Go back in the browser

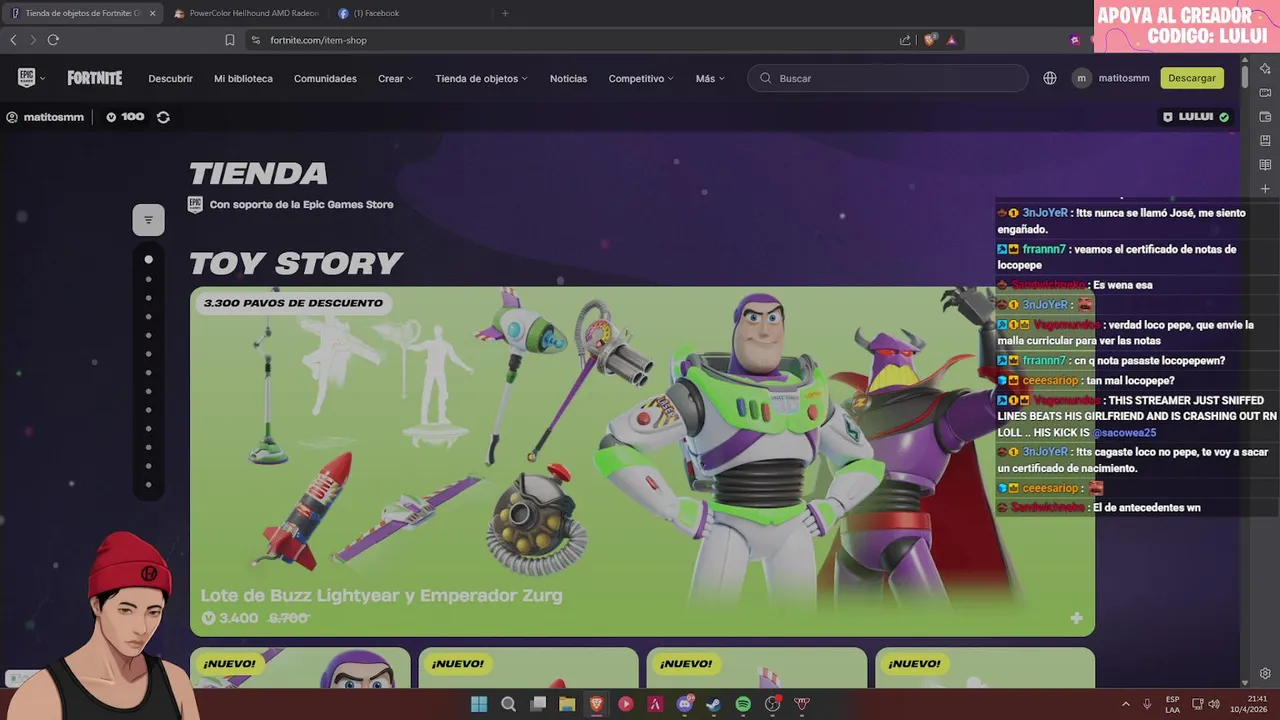13,40
